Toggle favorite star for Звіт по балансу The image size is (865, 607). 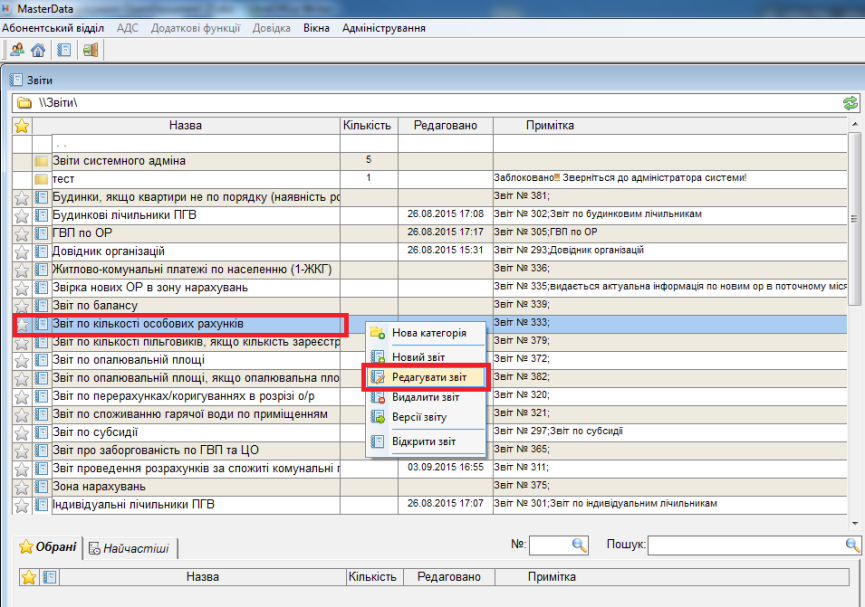tap(22, 305)
